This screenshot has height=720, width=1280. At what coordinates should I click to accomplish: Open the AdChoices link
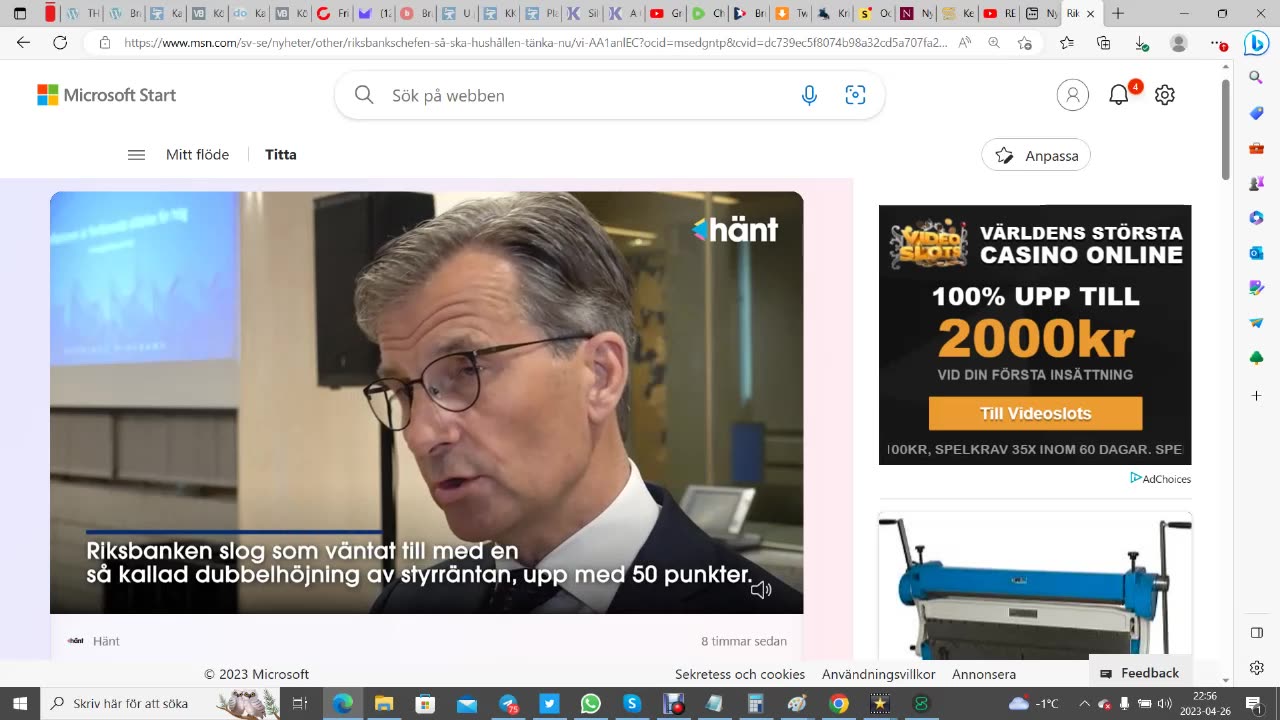point(1160,479)
